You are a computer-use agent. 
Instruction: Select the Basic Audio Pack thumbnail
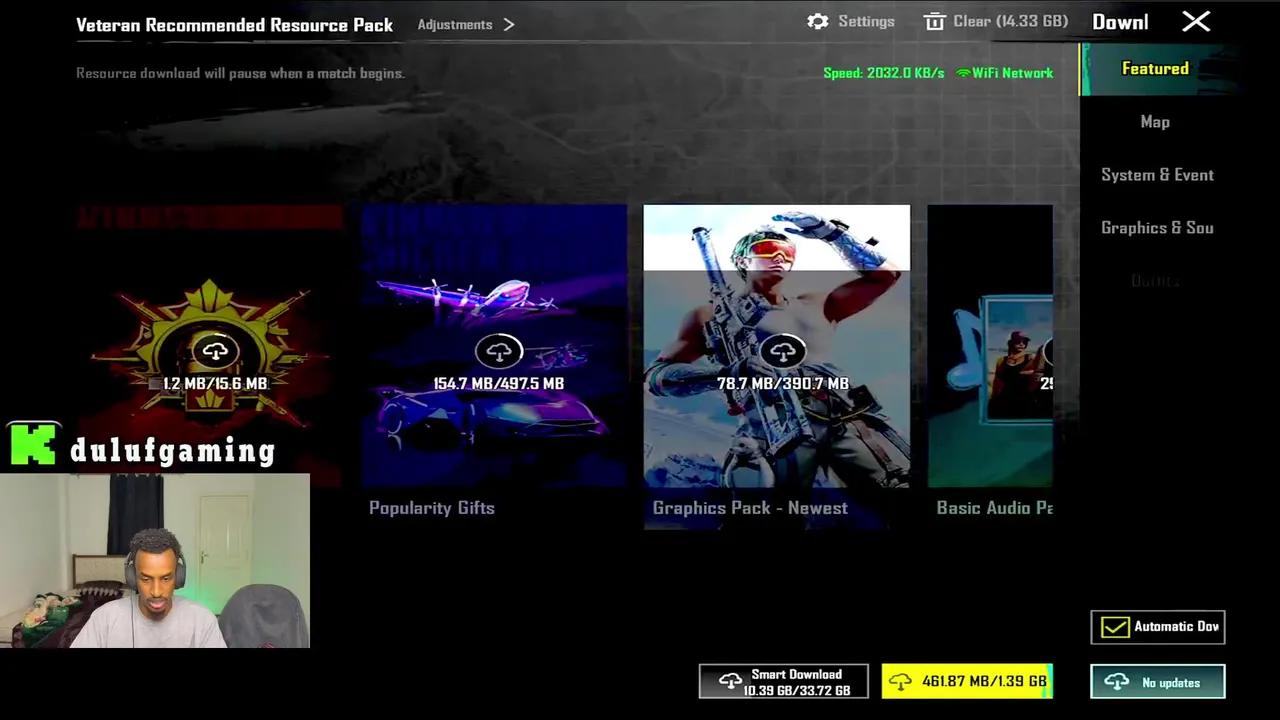pos(989,346)
